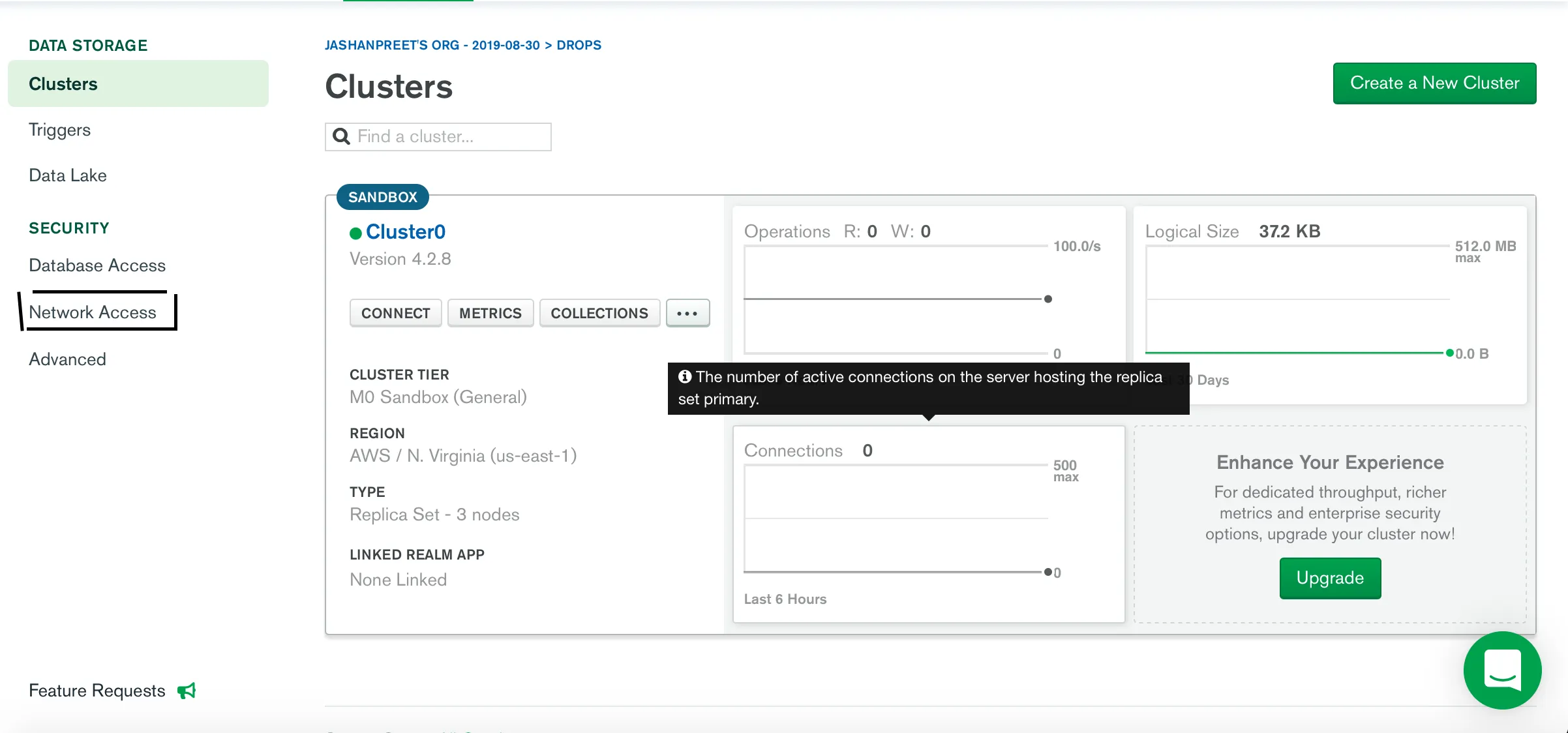Open the Cluster0 name link
The image size is (1568, 733).
[405, 232]
